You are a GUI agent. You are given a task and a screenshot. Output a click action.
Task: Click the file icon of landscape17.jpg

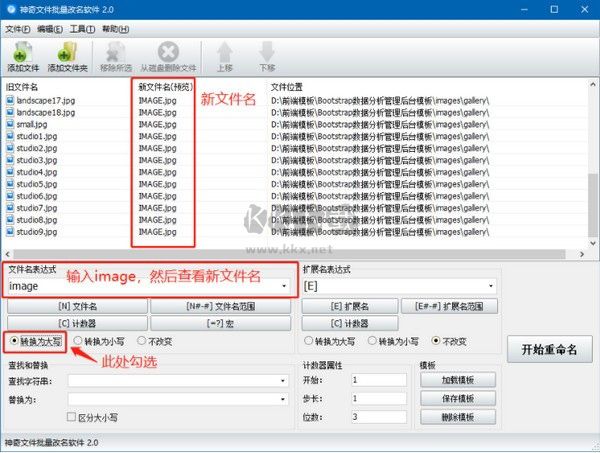click(10, 100)
